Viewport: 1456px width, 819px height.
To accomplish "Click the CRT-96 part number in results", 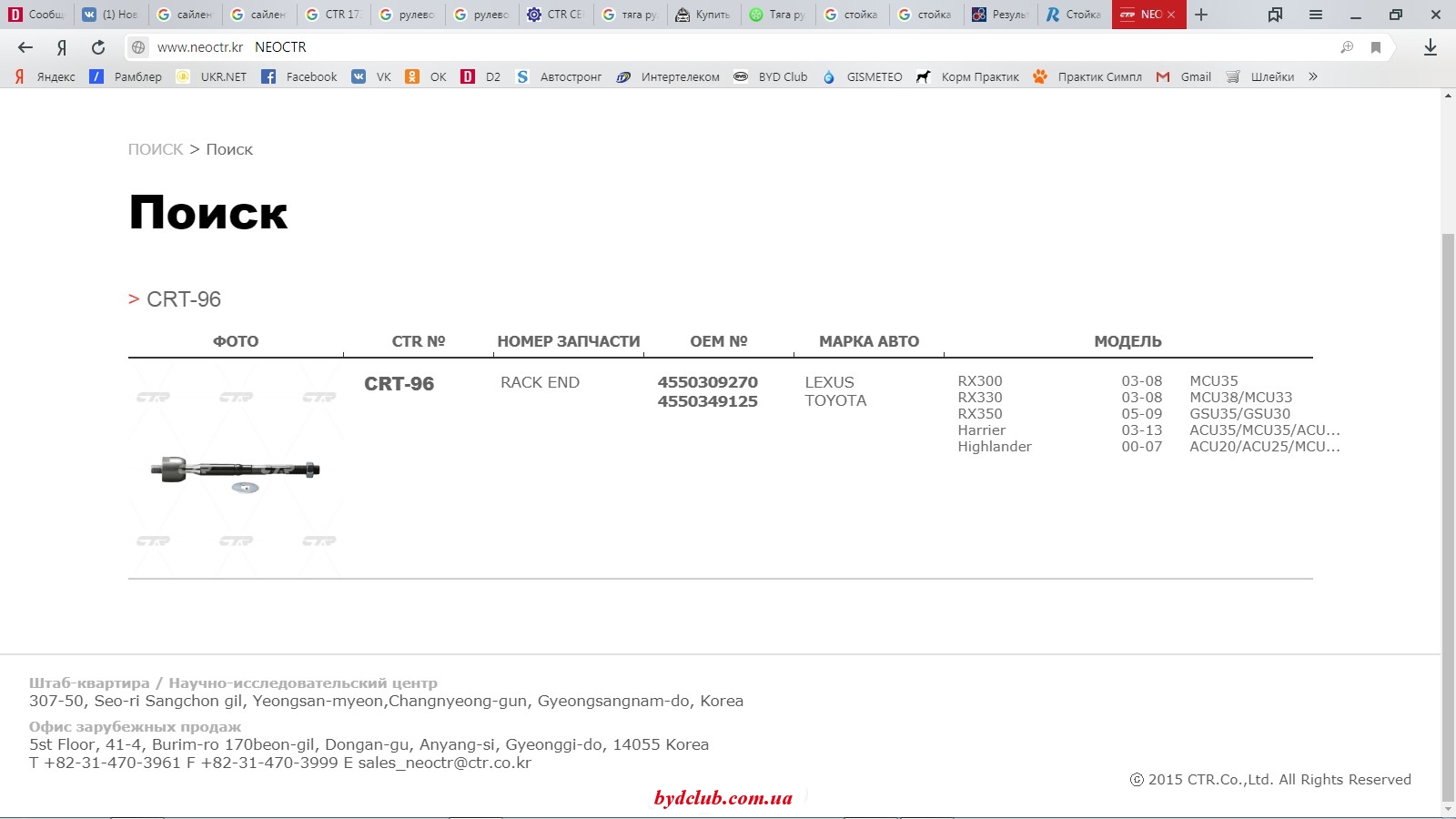I will [x=399, y=384].
